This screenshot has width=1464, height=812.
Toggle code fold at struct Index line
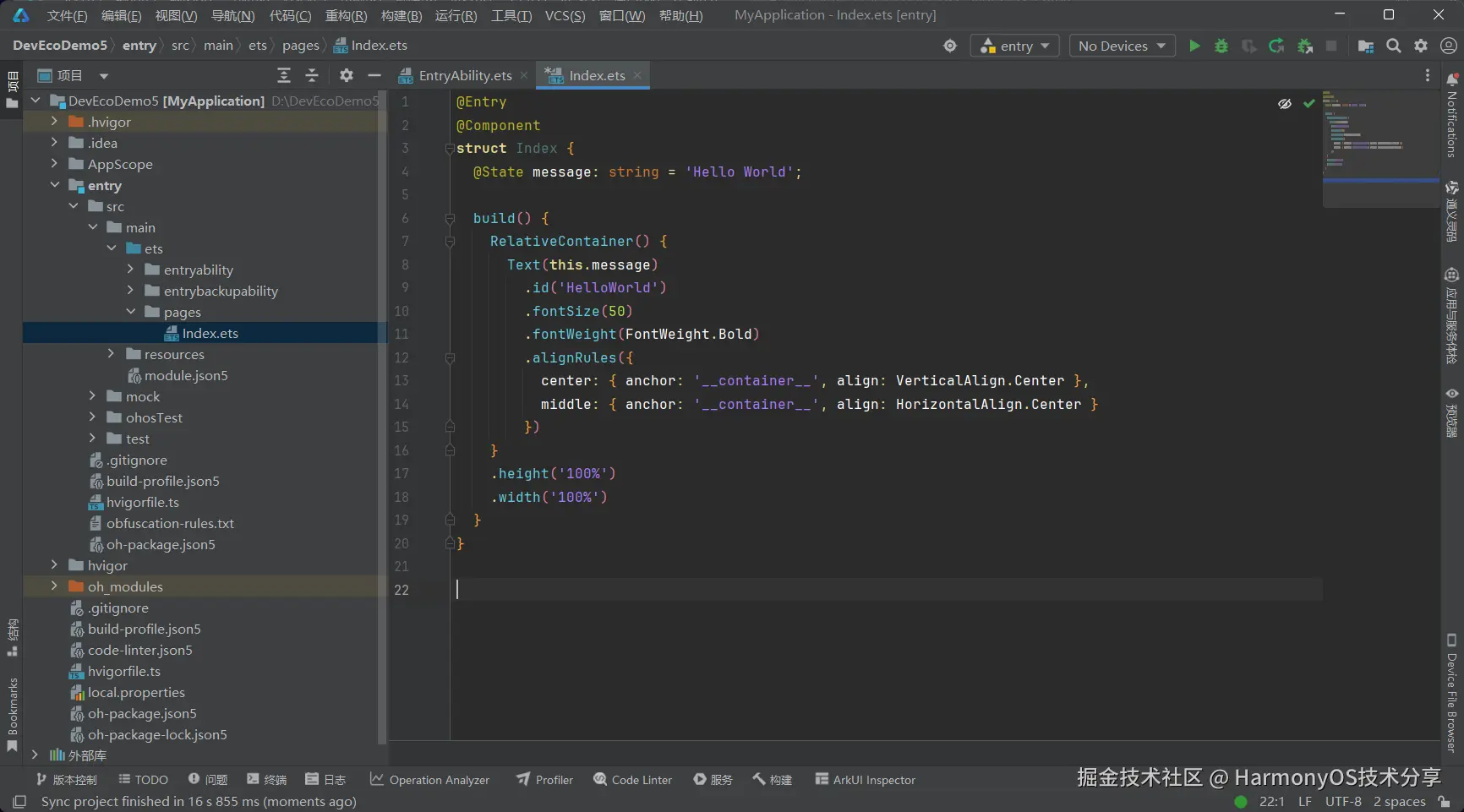coord(450,149)
